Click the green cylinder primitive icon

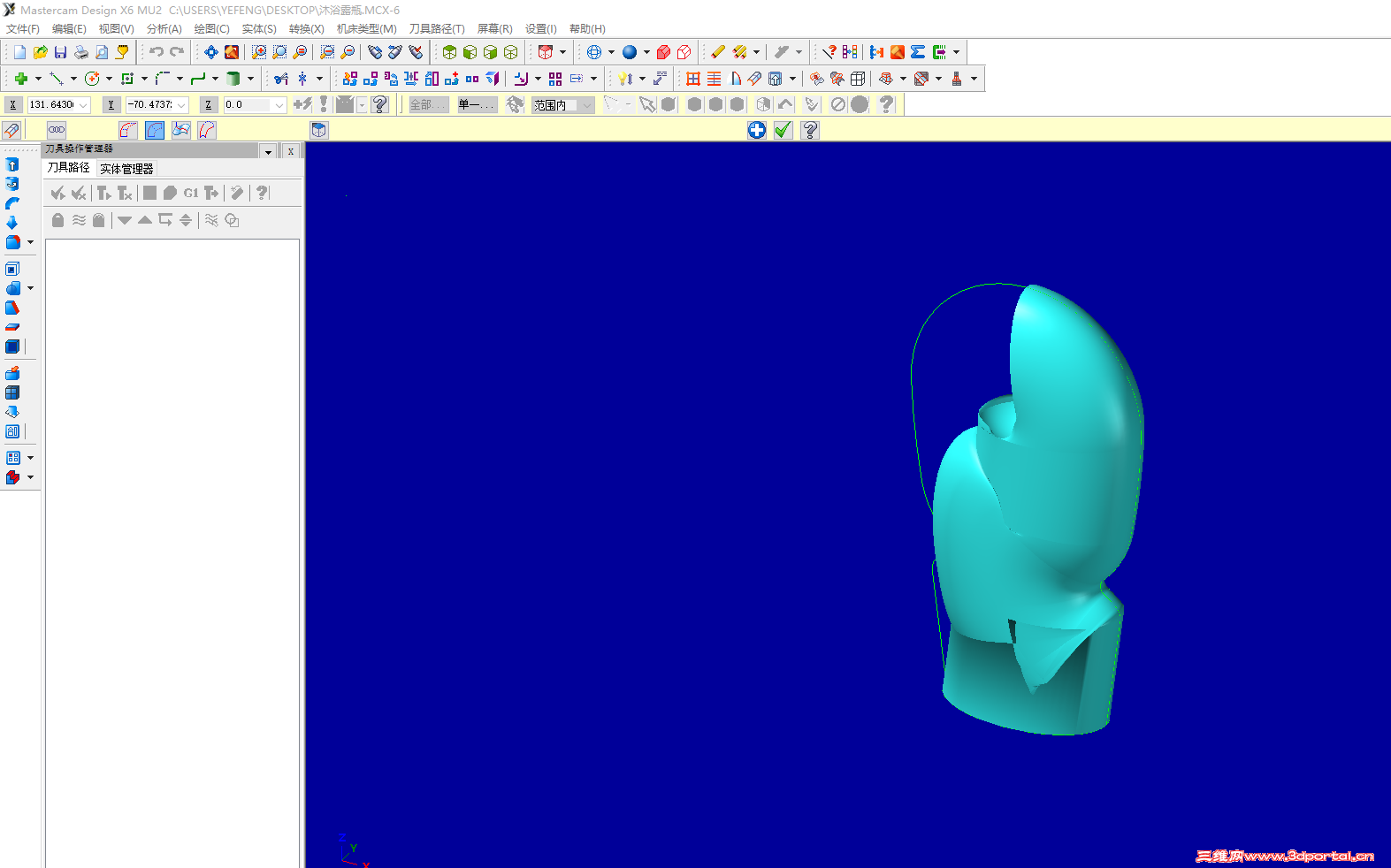[233, 79]
